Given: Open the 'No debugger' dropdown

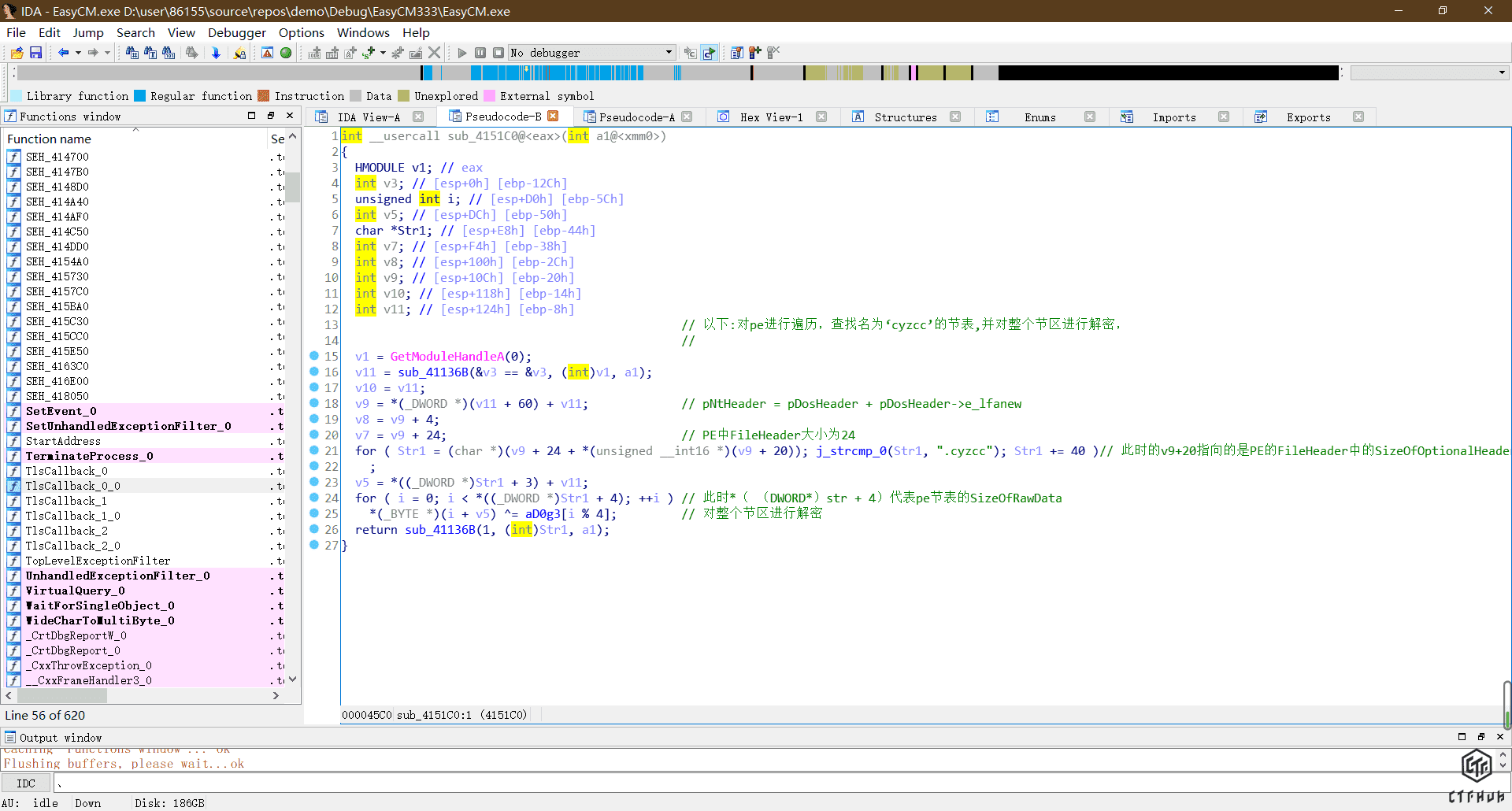Looking at the screenshot, I should 669,53.
